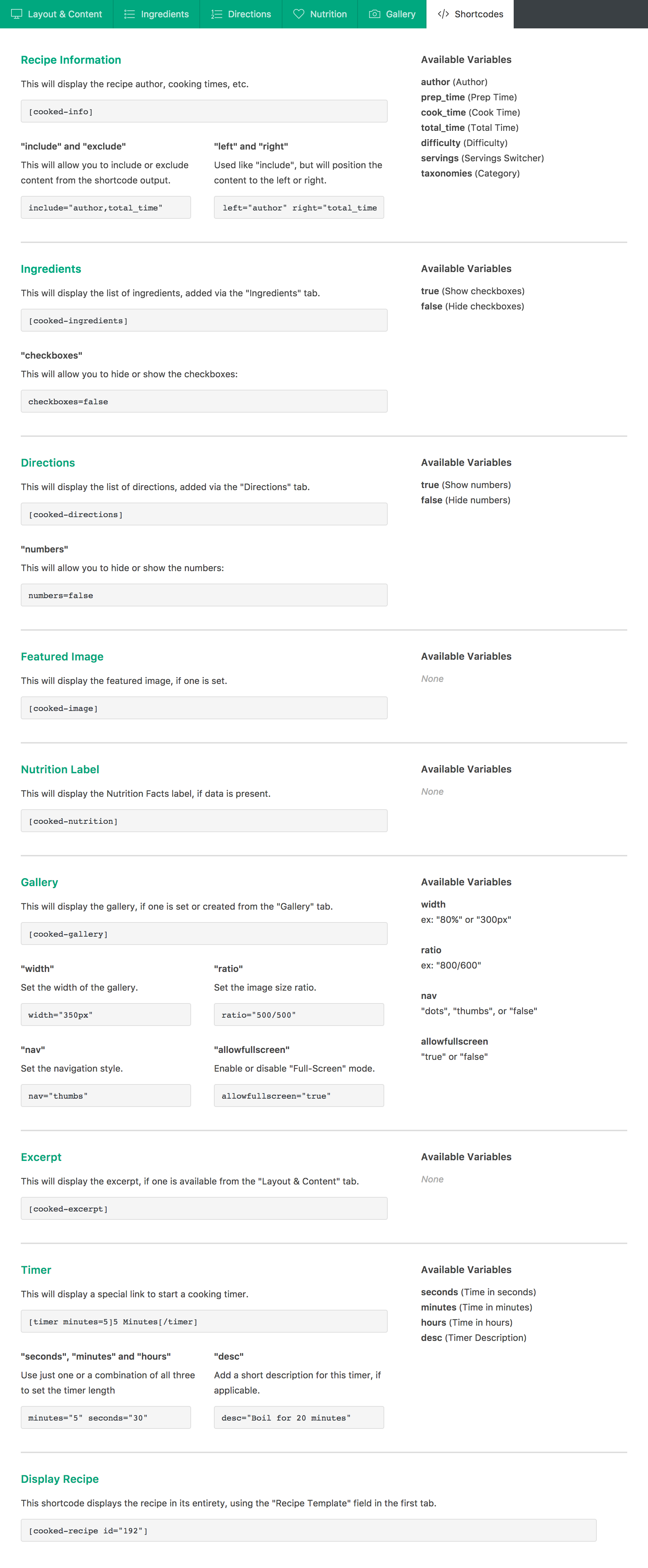The image size is (648, 1568).
Task: Click the [cooked-recipe id="192"] field
Action: tap(308, 1530)
